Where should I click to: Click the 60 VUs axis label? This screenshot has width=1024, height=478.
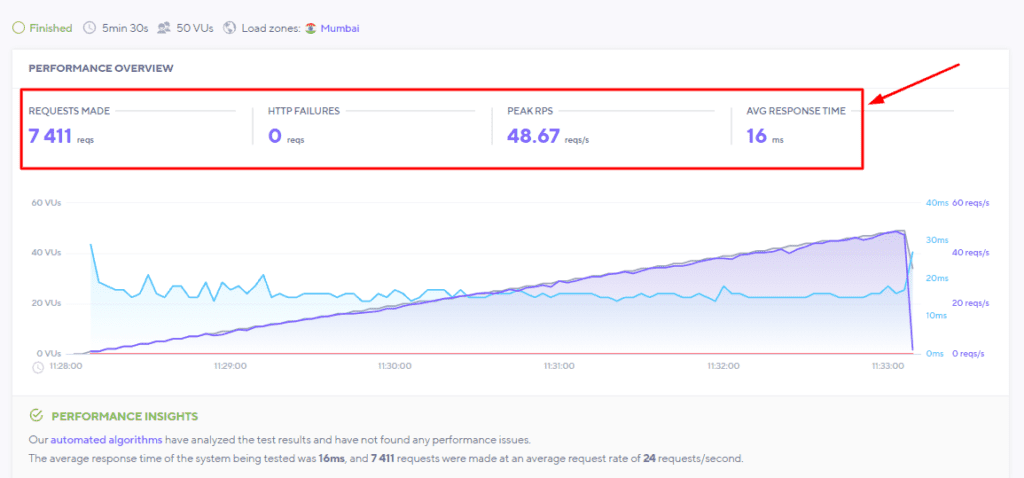tap(46, 203)
